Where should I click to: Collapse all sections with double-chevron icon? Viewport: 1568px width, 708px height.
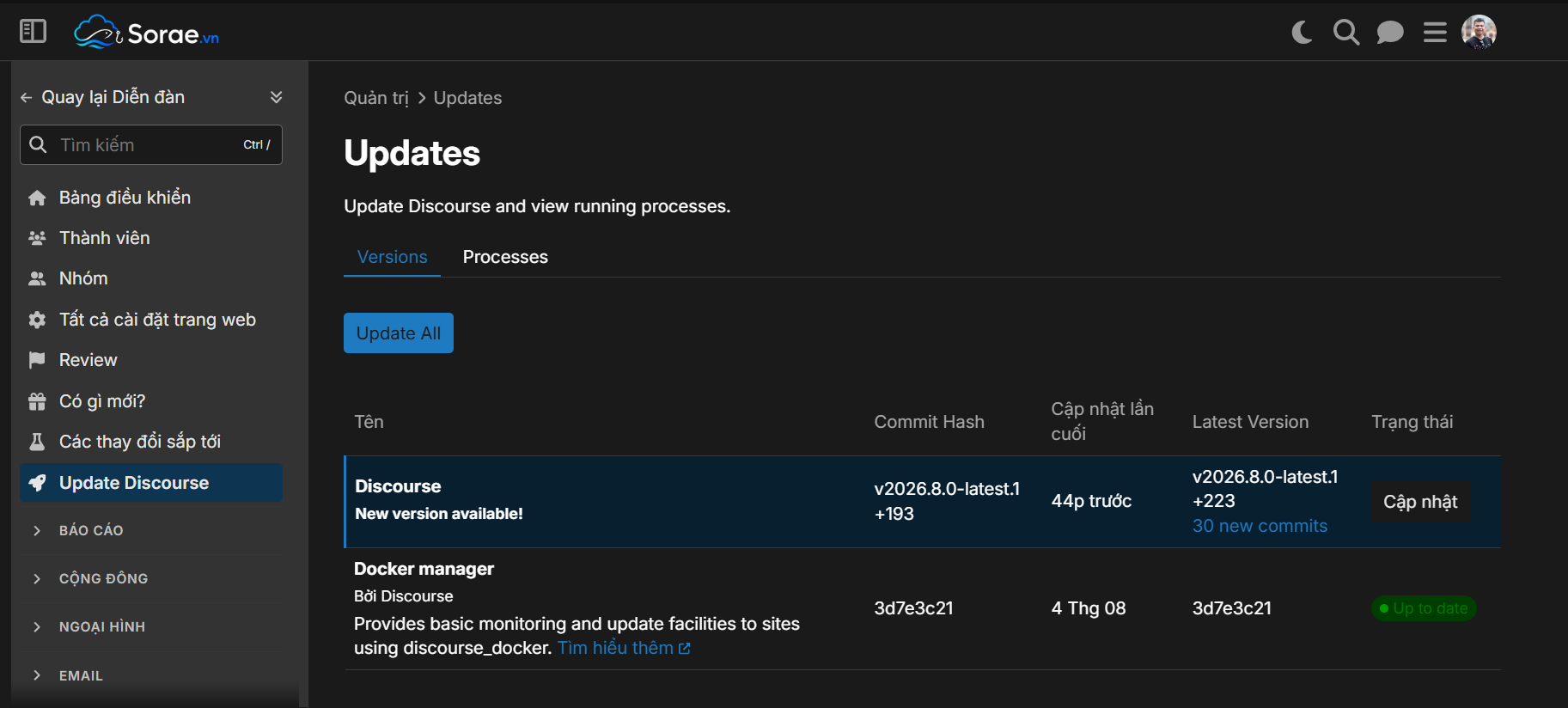[276, 97]
